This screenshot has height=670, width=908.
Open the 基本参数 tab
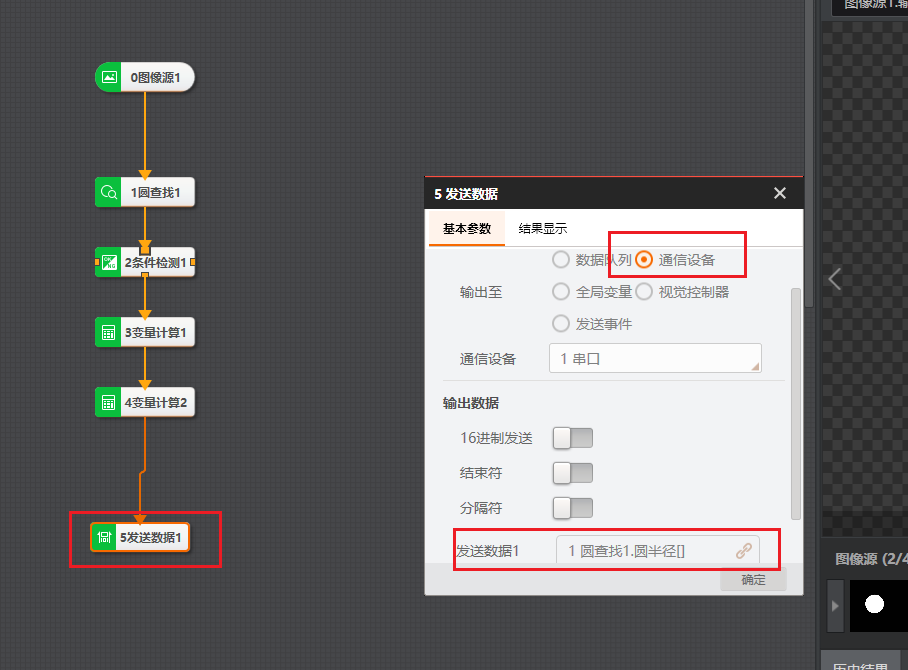pos(467,229)
